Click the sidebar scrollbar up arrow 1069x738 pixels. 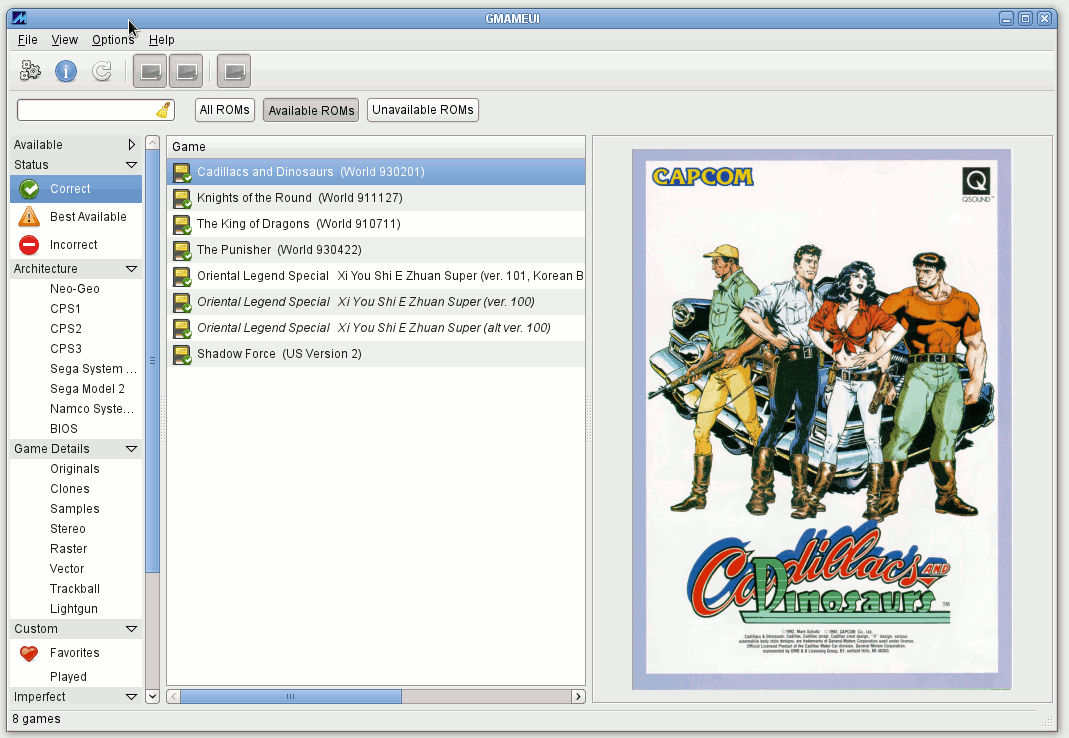[153, 143]
